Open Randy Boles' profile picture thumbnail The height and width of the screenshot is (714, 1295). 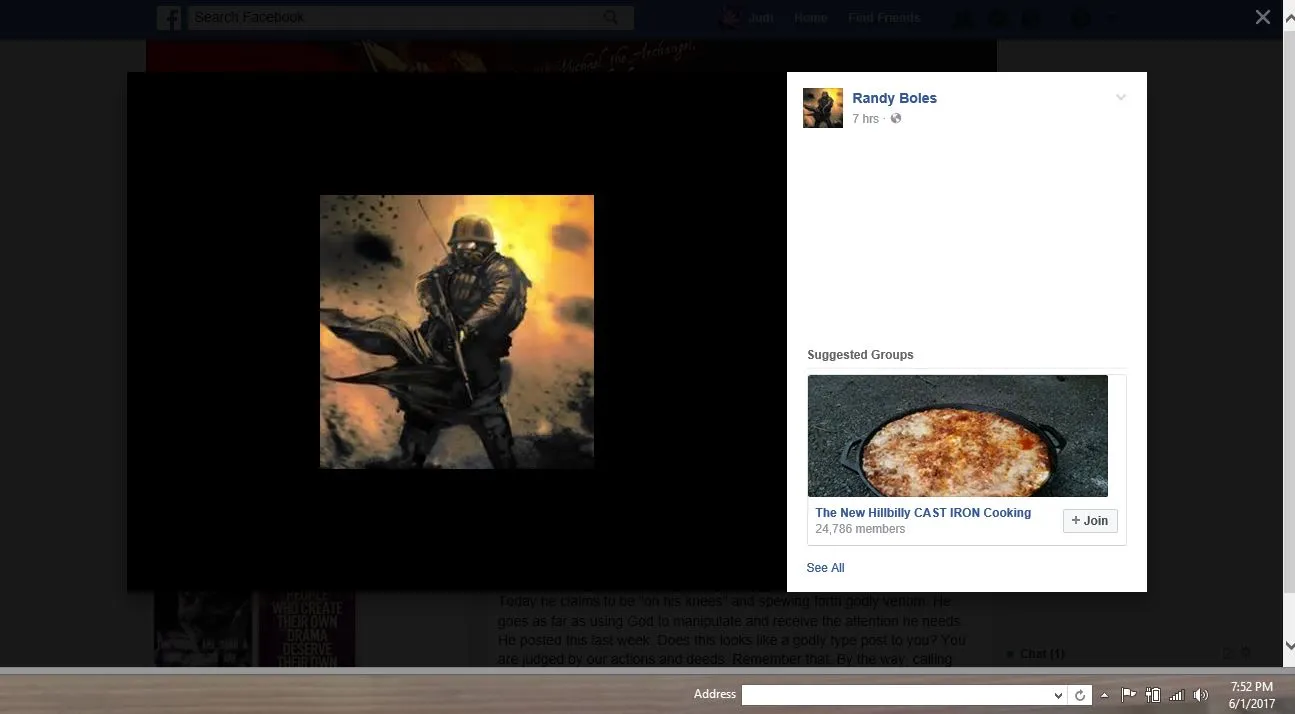822,108
